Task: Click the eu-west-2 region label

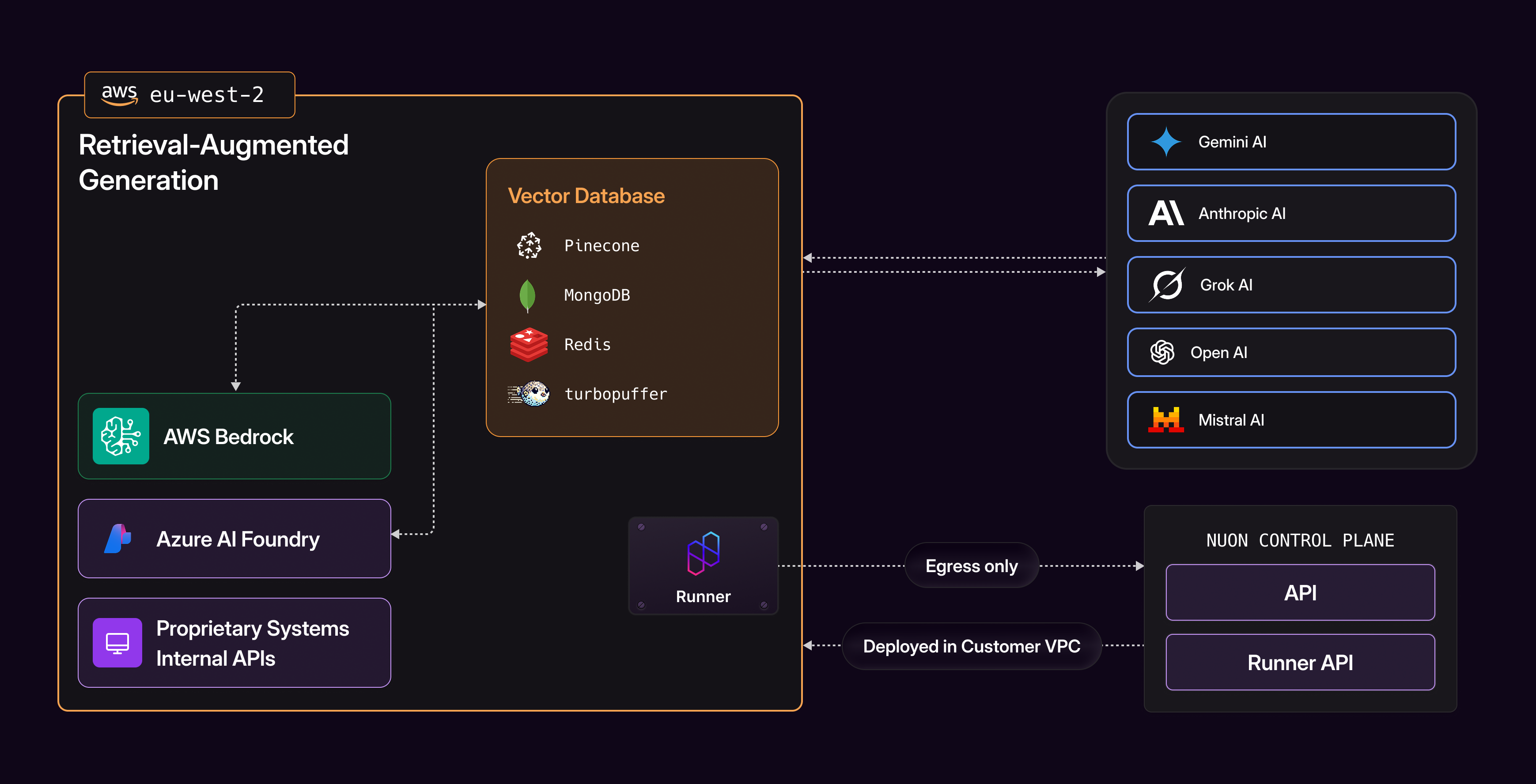Action: (206, 95)
